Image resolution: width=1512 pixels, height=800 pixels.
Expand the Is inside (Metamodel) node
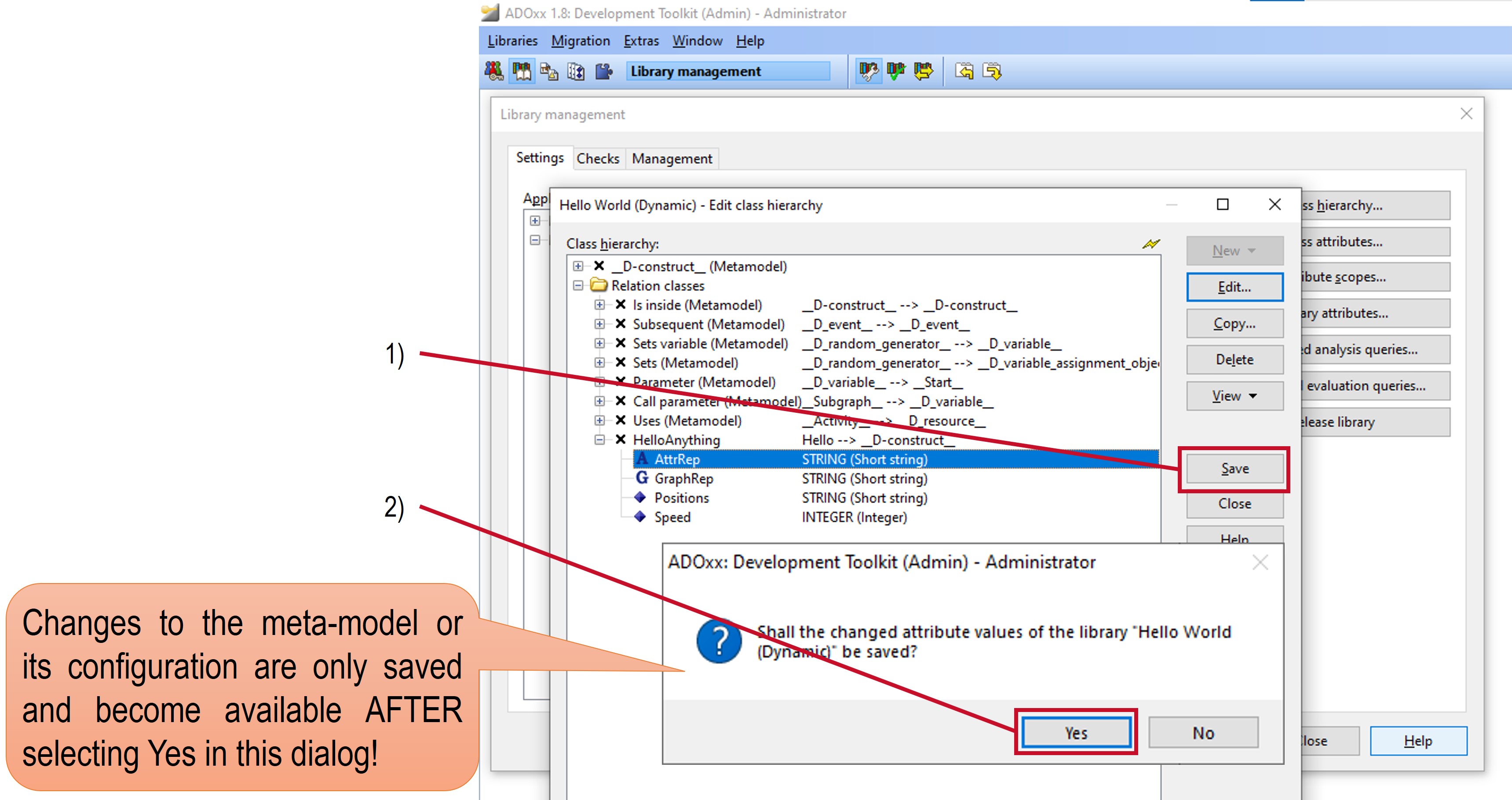click(599, 305)
